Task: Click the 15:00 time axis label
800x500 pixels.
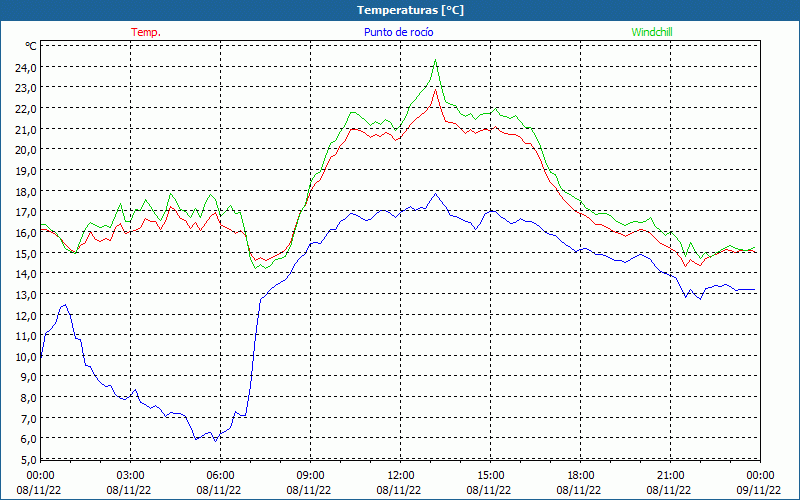Action: pyautogui.click(x=491, y=476)
